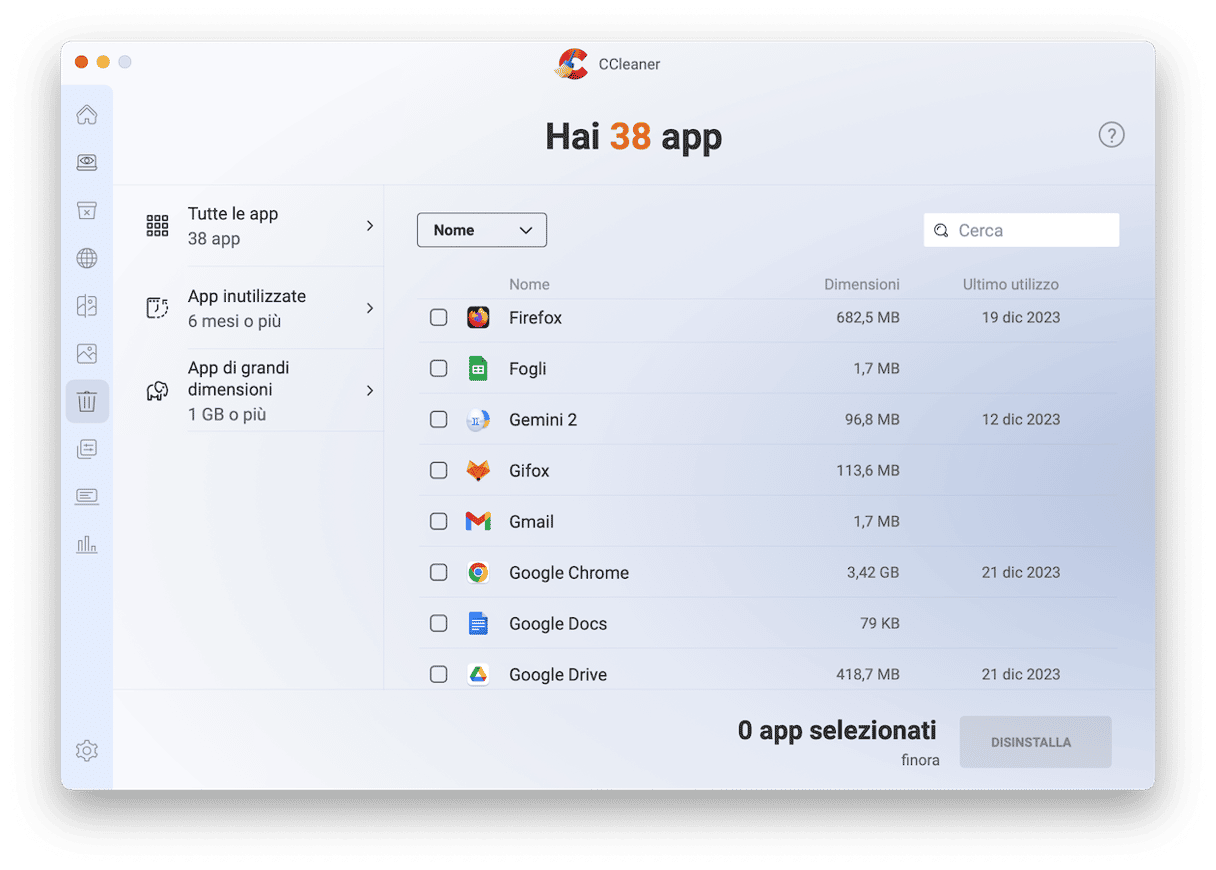Click the grid icon beside Tutte le app
Screen dimensions: 1216x870
157,225
